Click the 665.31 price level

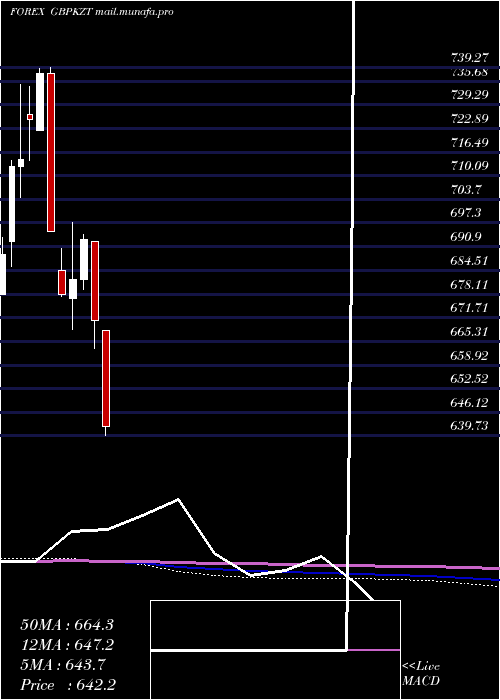[469, 332]
